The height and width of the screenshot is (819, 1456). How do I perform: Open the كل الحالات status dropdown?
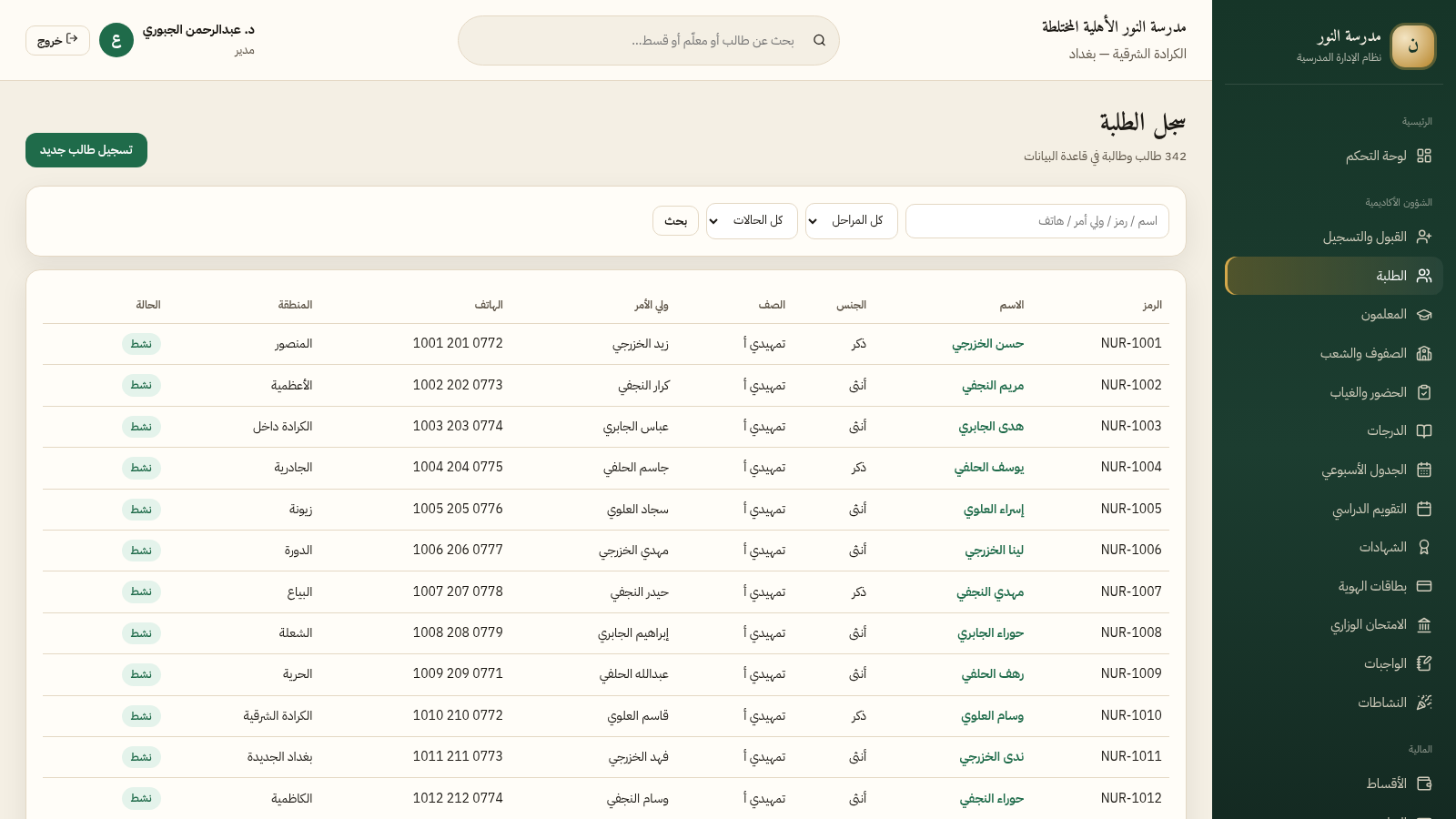[752, 221]
